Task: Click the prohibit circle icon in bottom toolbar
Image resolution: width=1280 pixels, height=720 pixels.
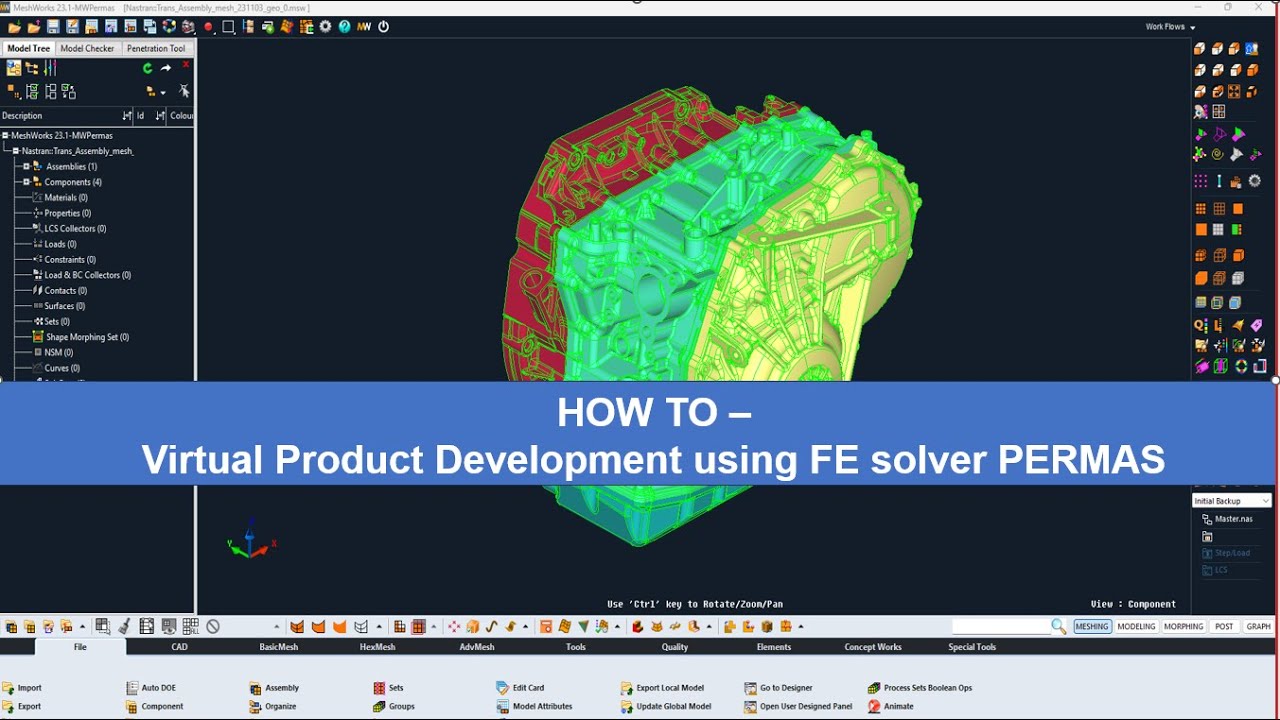Action: (213, 627)
